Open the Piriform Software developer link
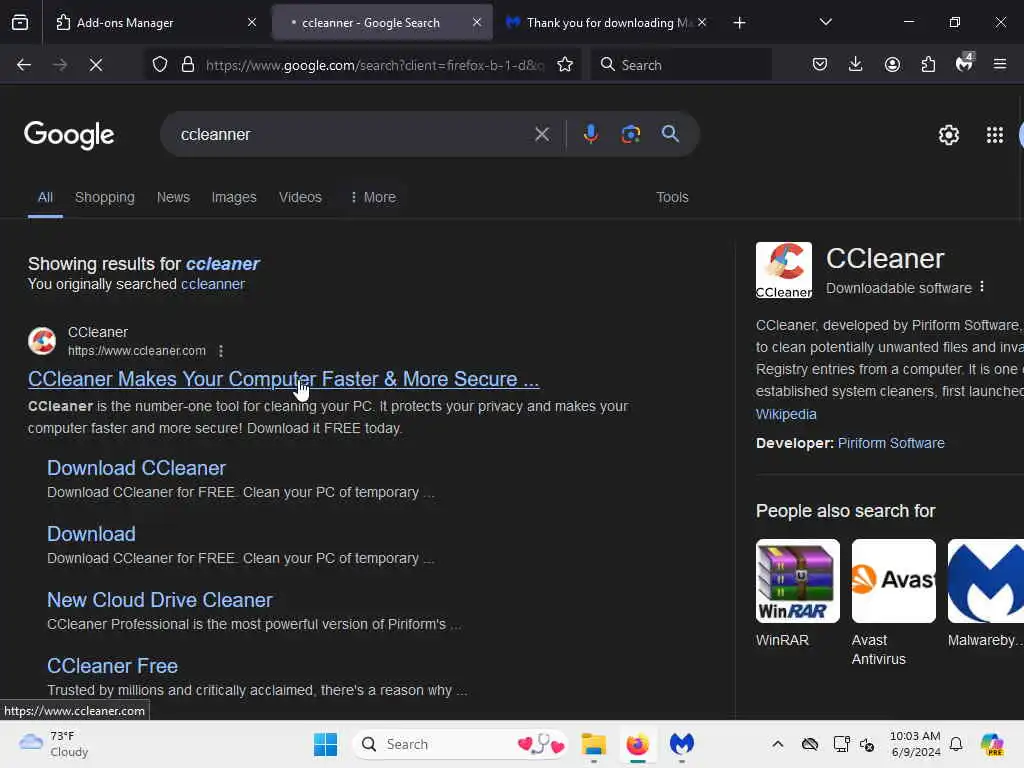This screenshot has height=768, width=1024. (x=891, y=443)
